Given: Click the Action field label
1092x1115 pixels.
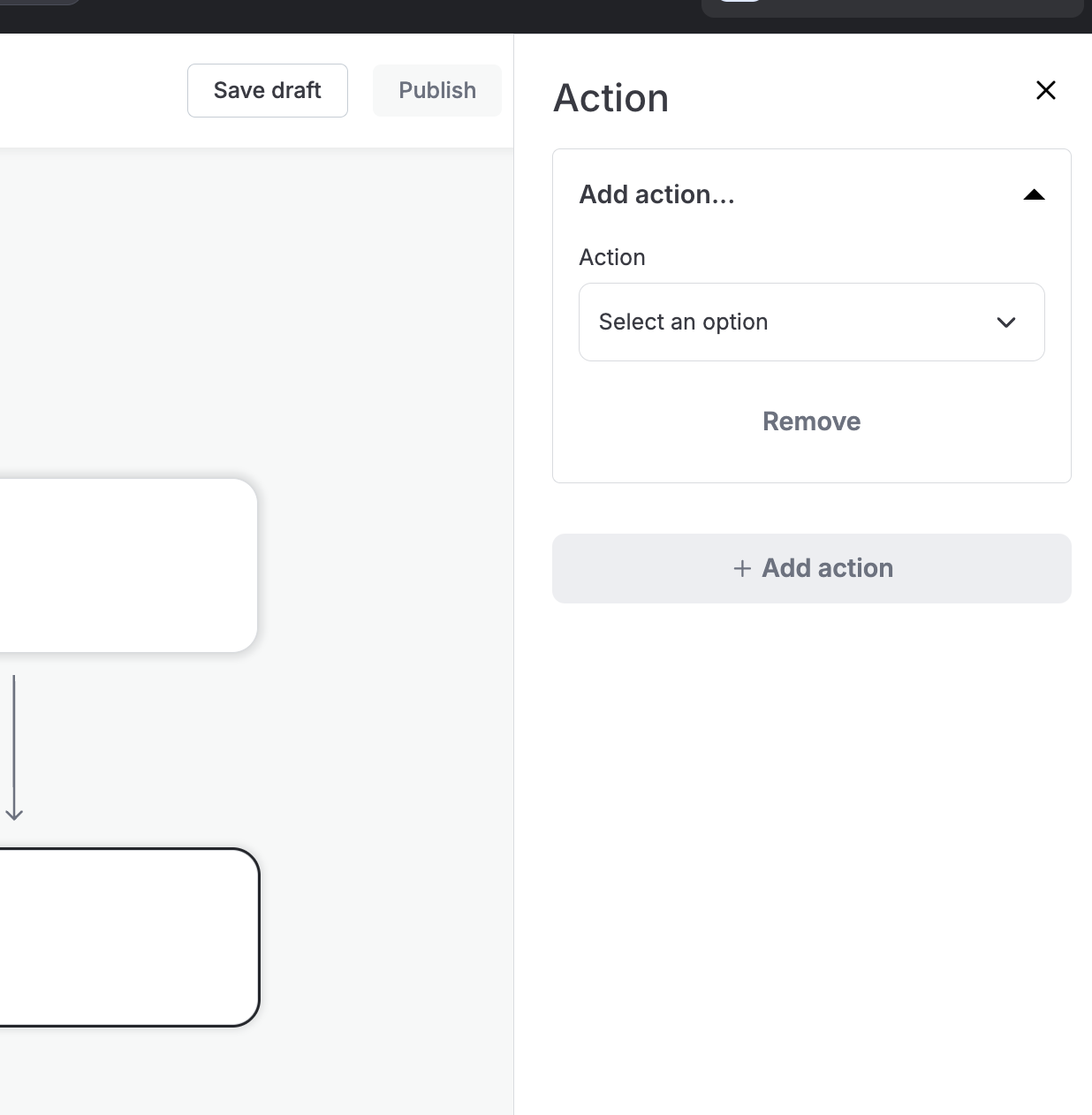Looking at the screenshot, I should (611, 257).
